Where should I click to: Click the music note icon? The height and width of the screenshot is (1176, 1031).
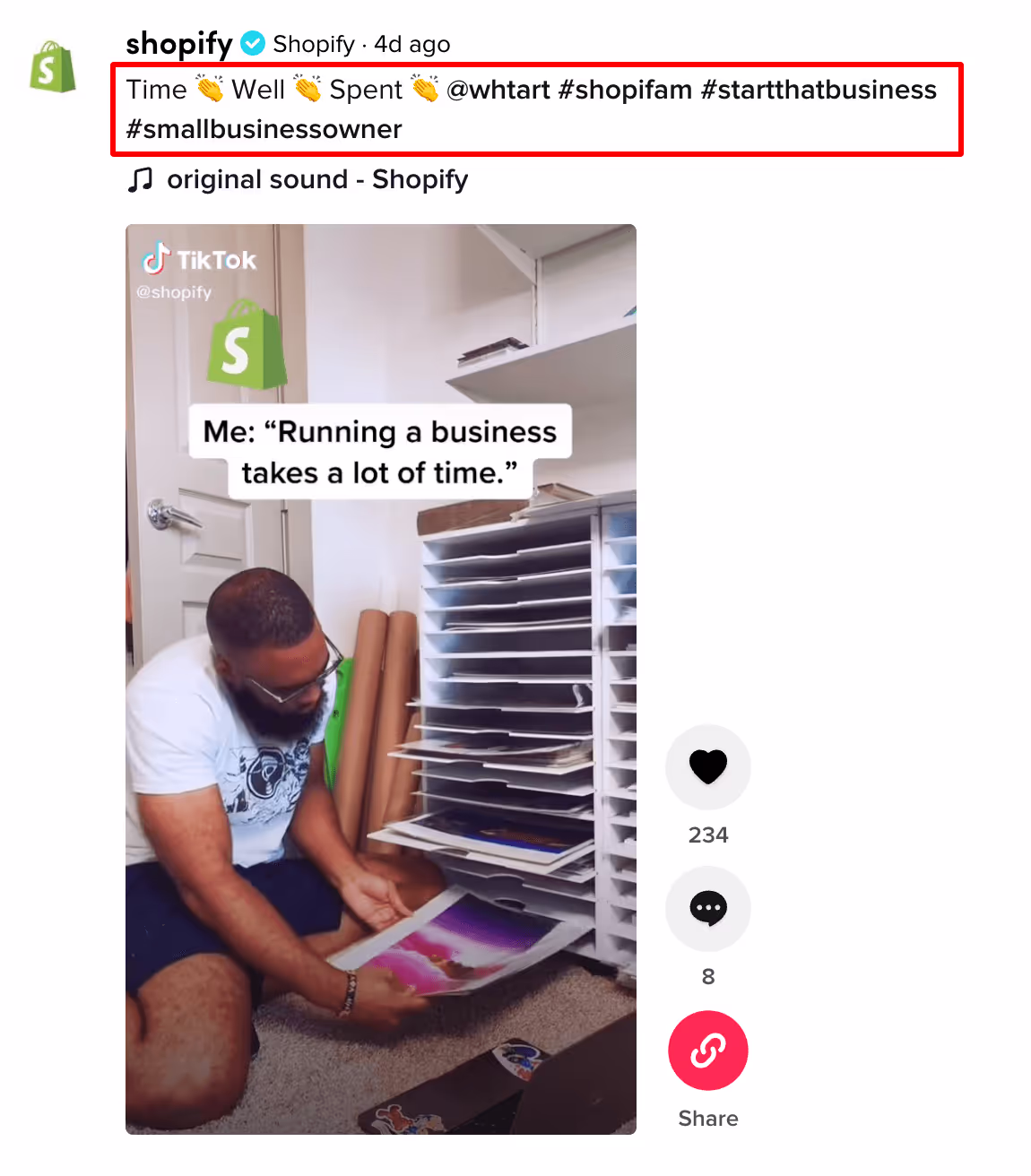(x=140, y=179)
